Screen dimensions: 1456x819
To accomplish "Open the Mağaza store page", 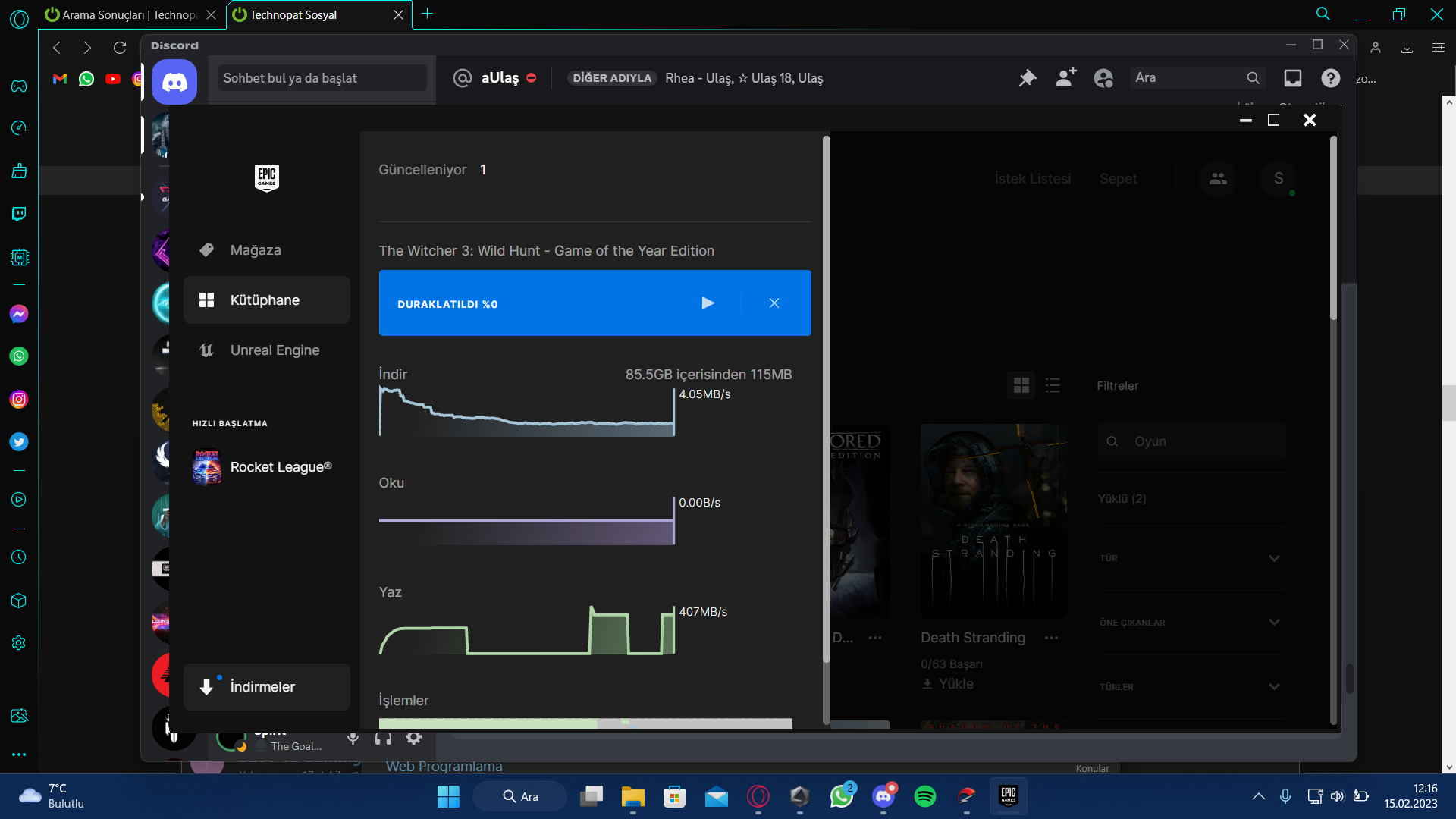I will [255, 250].
